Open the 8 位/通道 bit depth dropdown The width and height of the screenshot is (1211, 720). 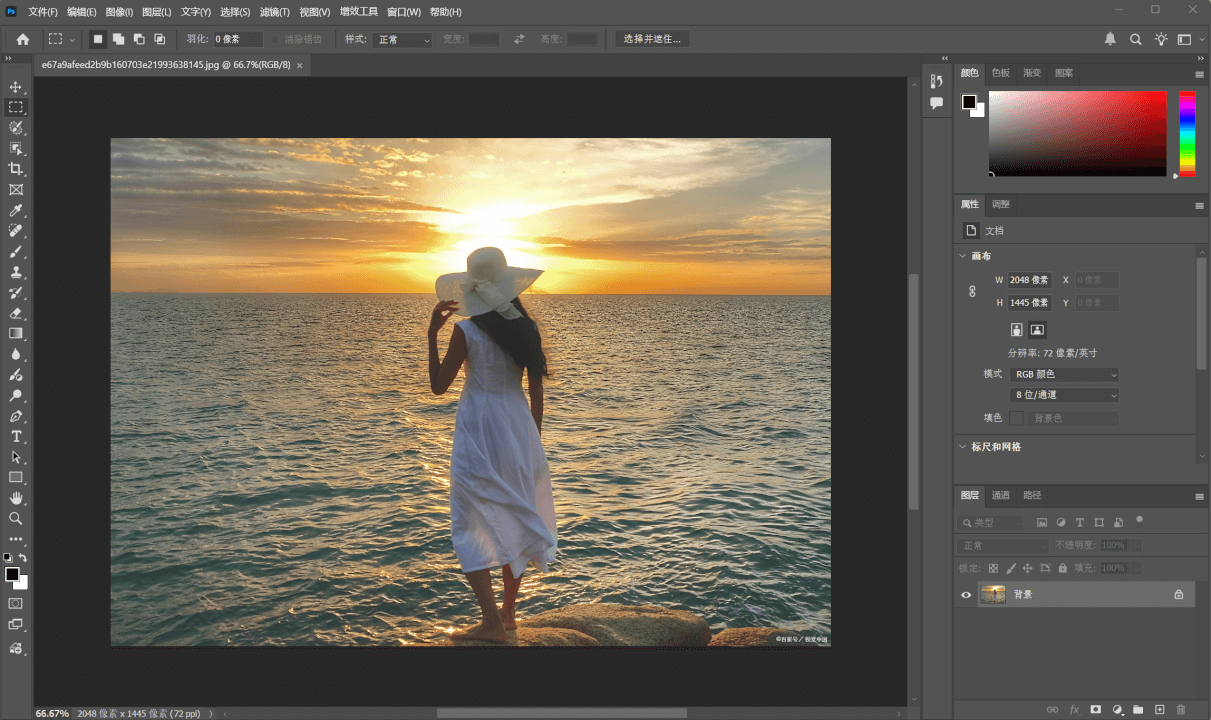click(x=1063, y=394)
